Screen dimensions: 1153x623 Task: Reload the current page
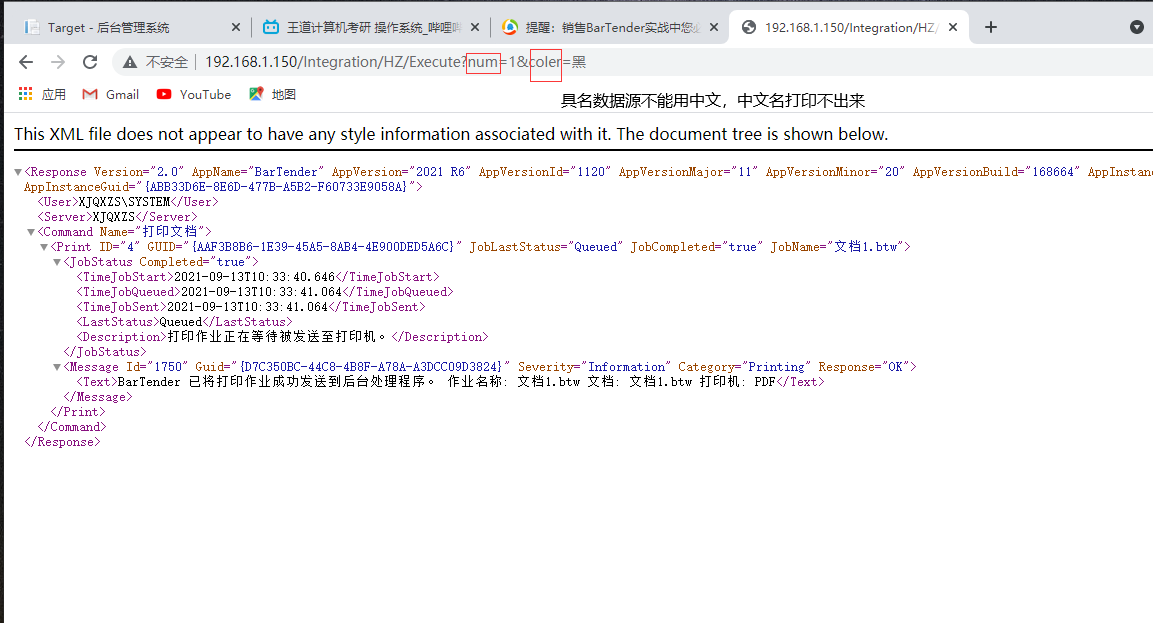(x=90, y=62)
